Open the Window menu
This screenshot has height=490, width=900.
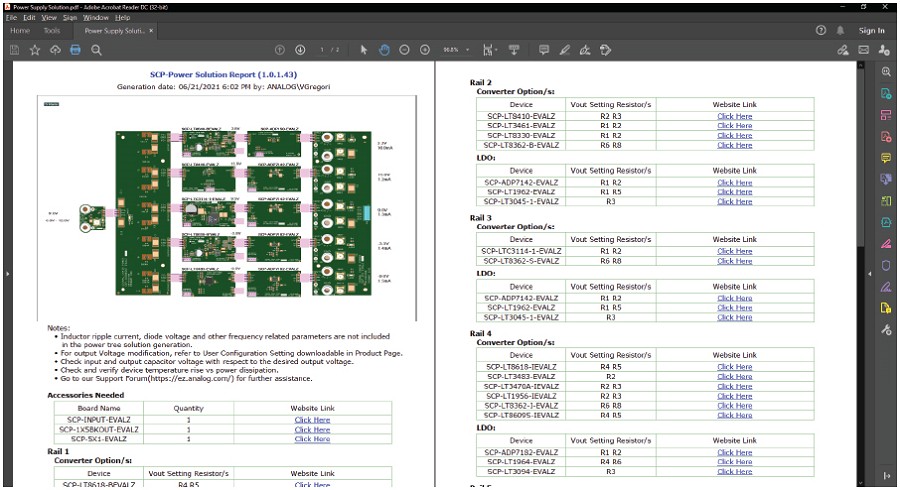coord(95,18)
